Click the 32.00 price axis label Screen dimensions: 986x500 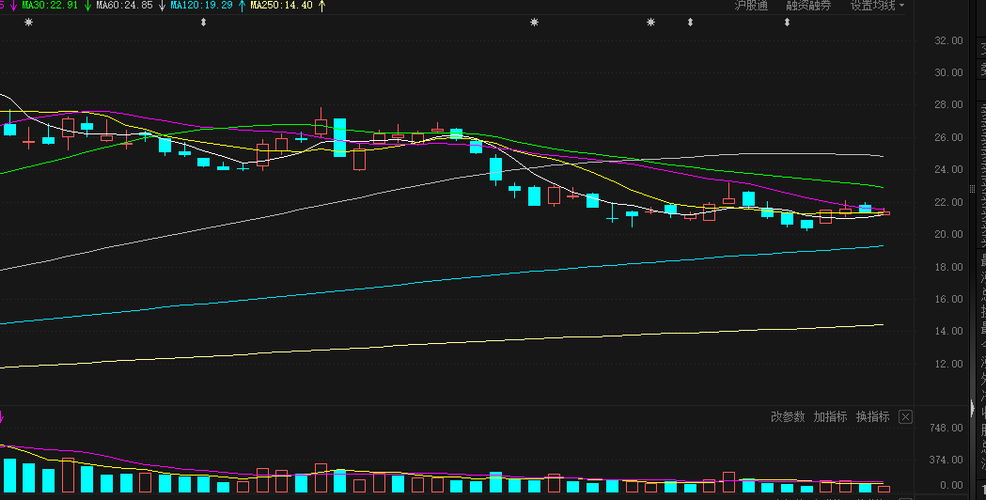tap(949, 40)
